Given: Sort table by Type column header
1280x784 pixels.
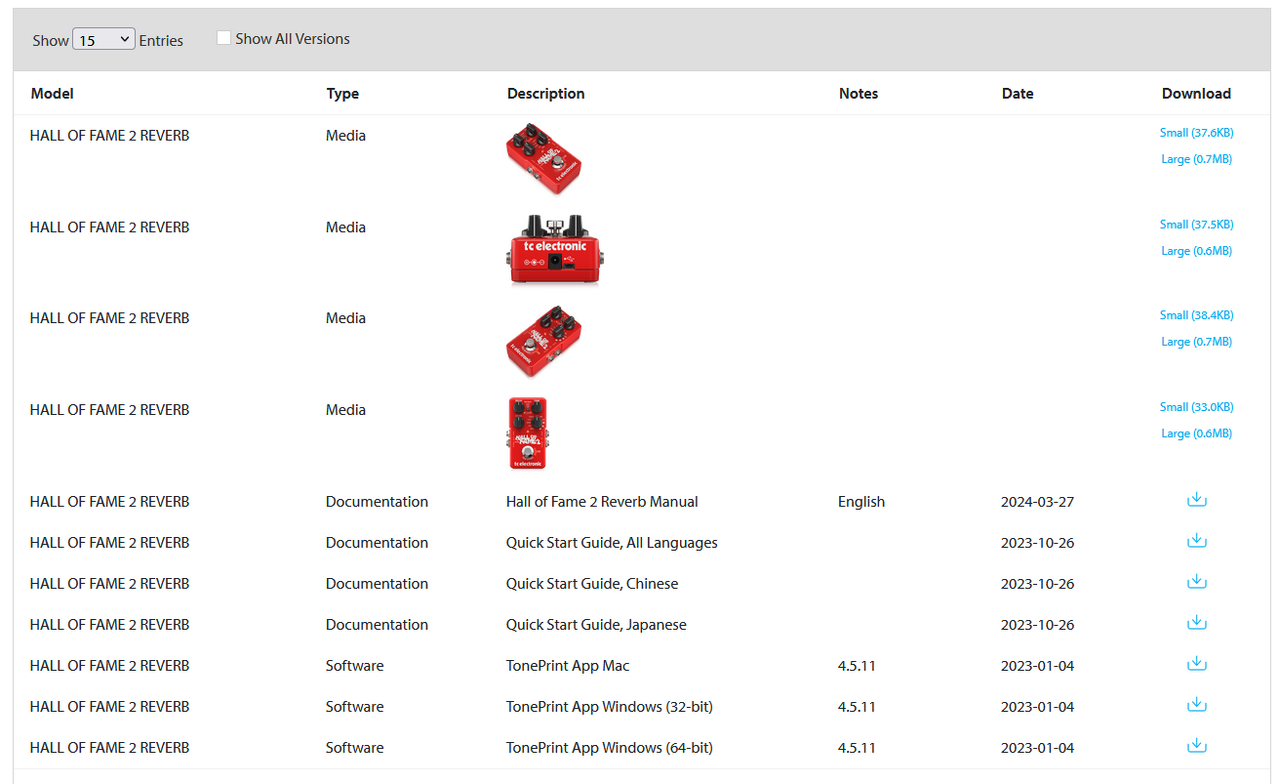Looking at the screenshot, I should (x=342, y=94).
